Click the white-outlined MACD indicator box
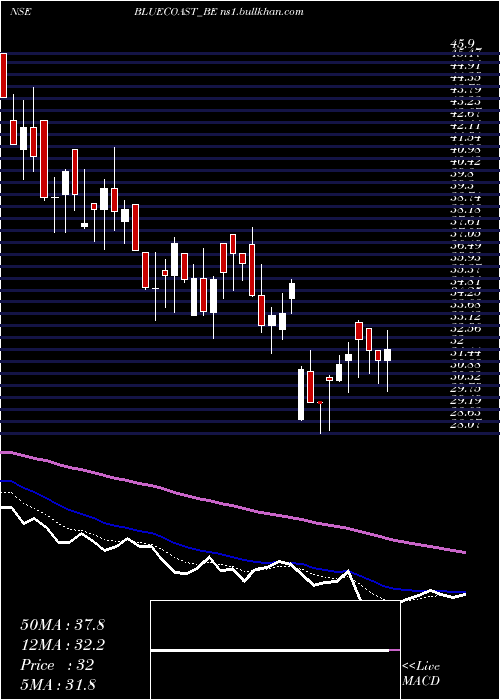The image size is (500, 700). [x=275, y=650]
